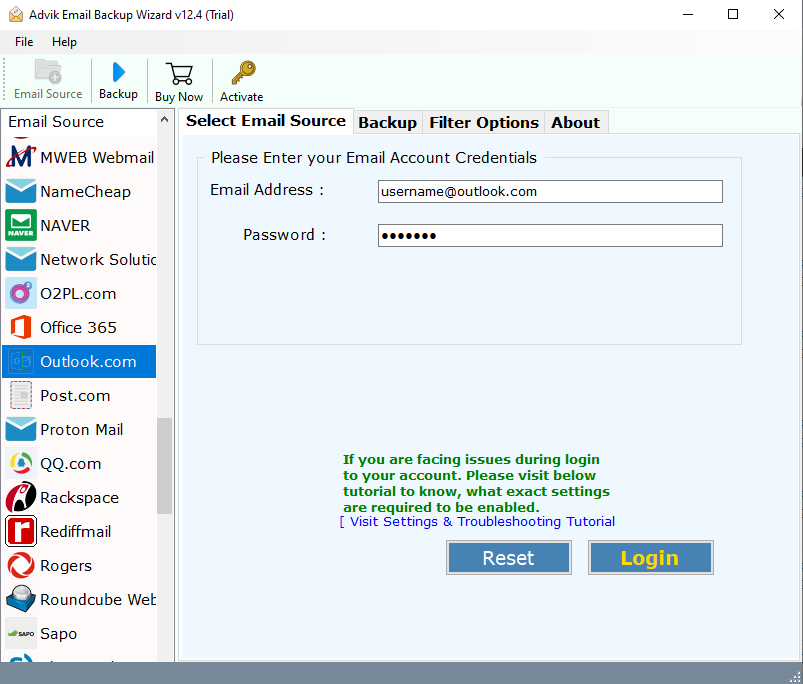Pick the O2PL.com icon
The image size is (803, 684).
pyautogui.click(x=20, y=293)
